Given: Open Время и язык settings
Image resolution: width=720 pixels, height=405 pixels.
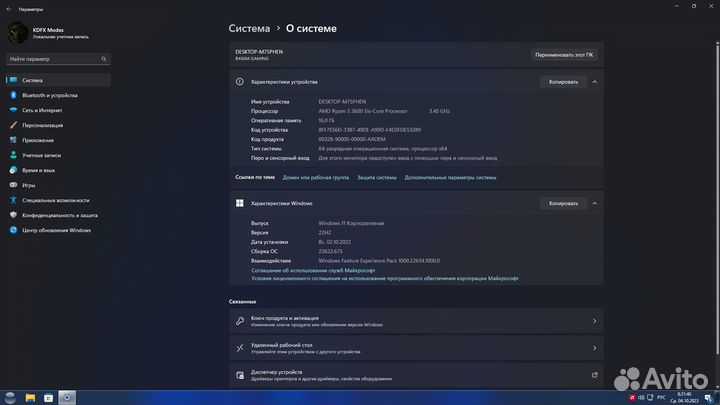Looking at the screenshot, I should coord(58,170).
